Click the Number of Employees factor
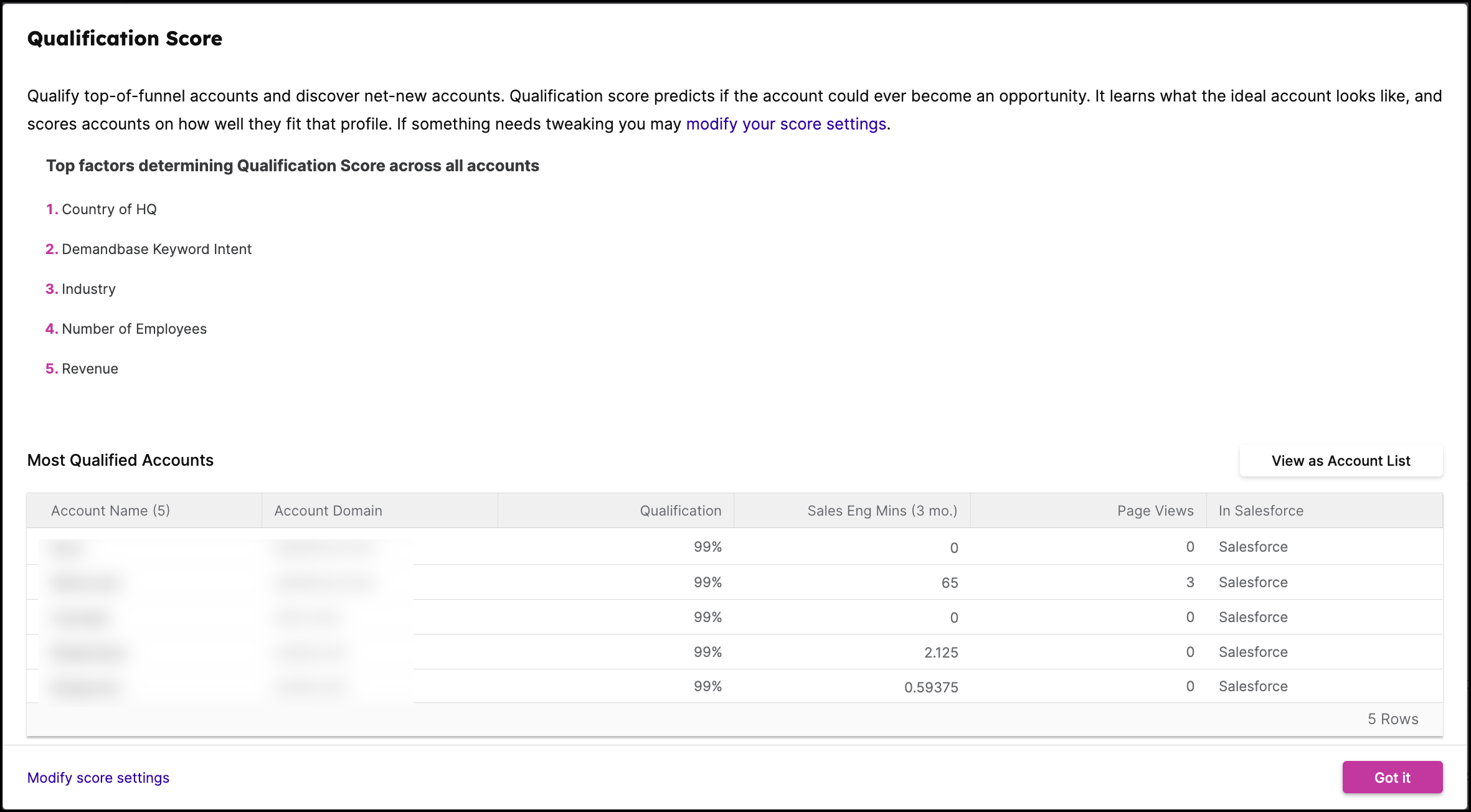1471x812 pixels. pyautogui.click(x=134, y=329)
